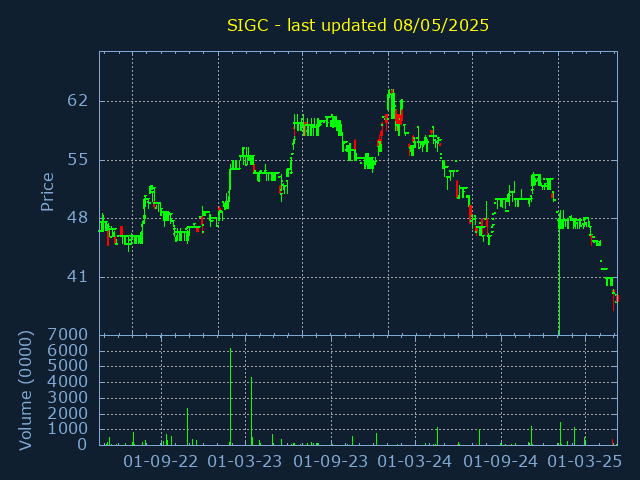Click the date label 01-09-23
Image resolution: width=640 pixels, height=480 pixels.
tap(331, 462)
